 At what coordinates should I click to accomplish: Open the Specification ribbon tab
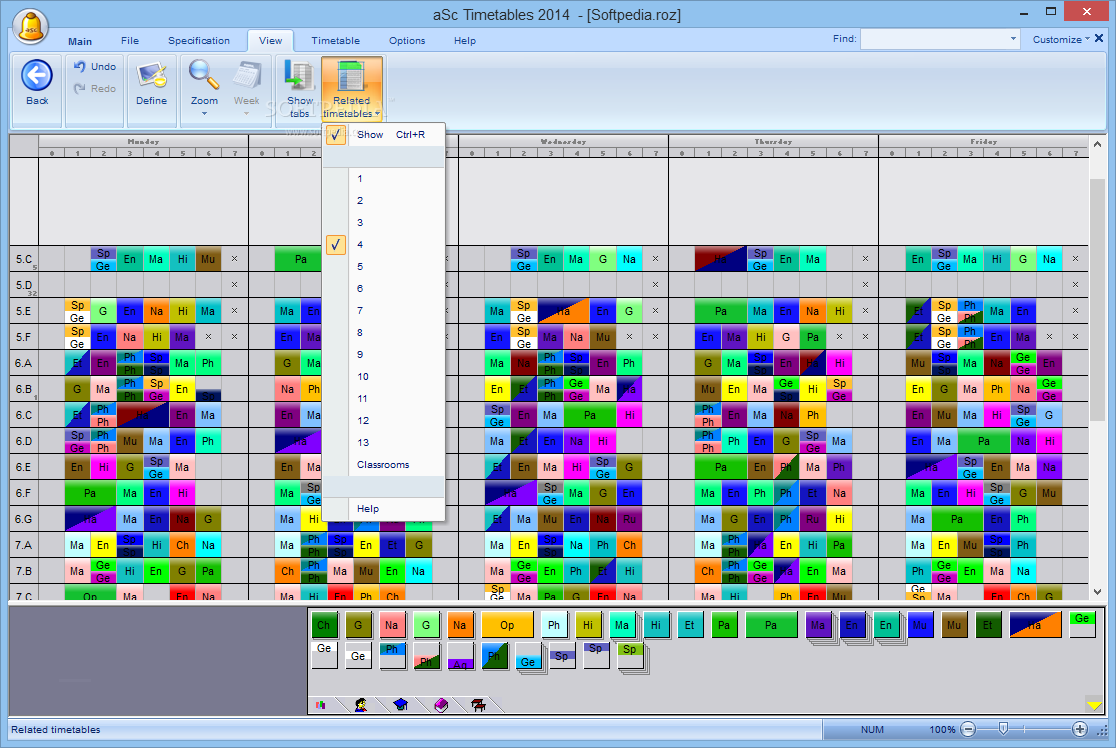click(x=199, y=41)
